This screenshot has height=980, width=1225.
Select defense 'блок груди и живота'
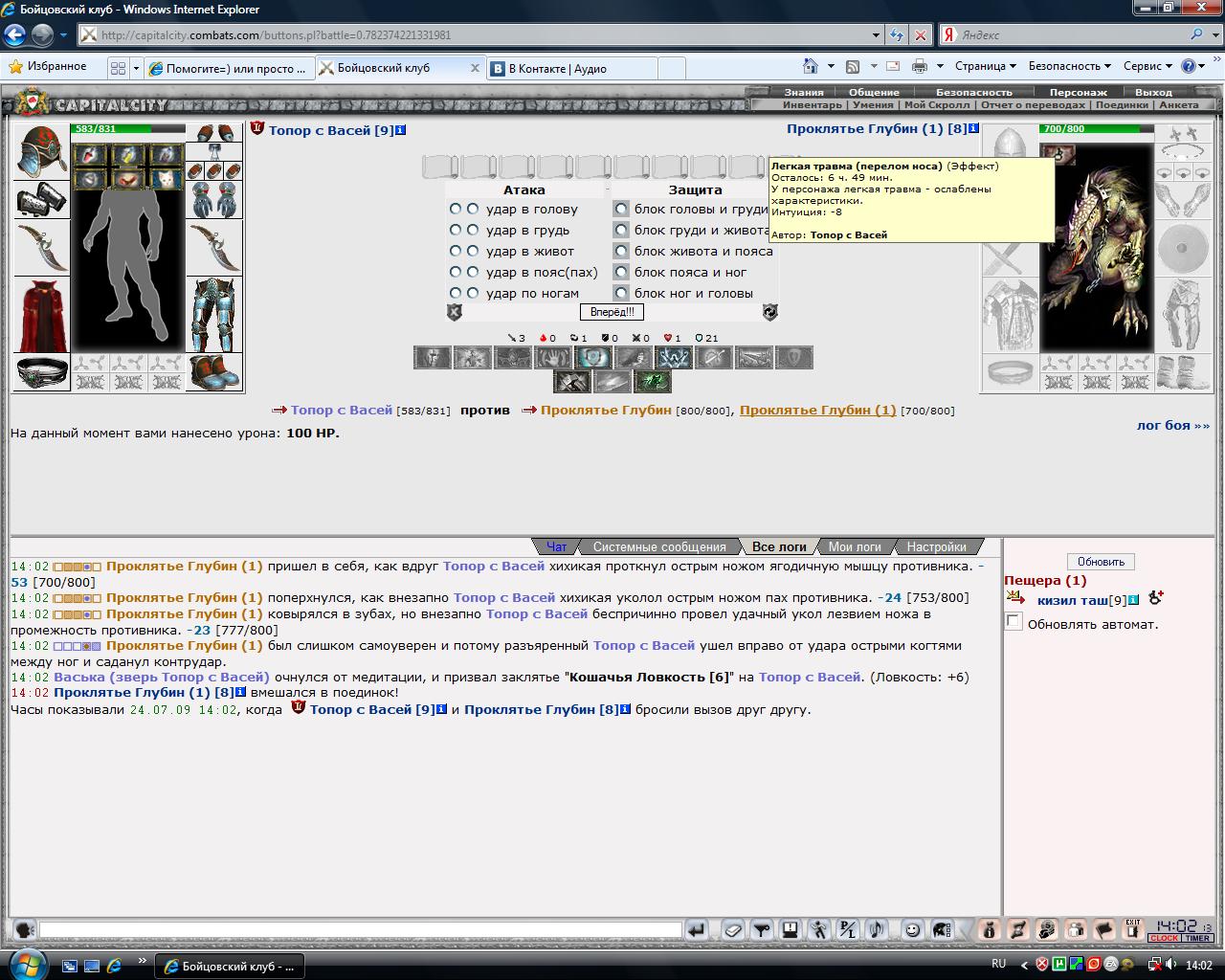[x=622, y=230]
